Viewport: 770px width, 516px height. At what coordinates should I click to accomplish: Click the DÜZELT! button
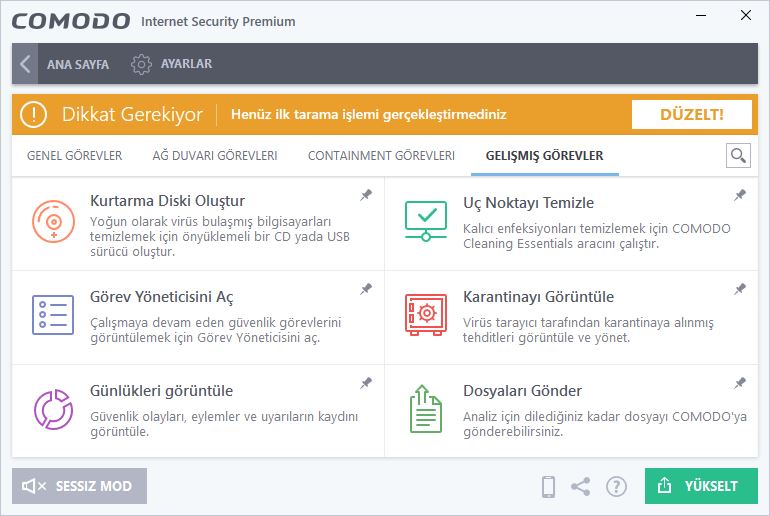pyautogui.click(x=691, y=114)
